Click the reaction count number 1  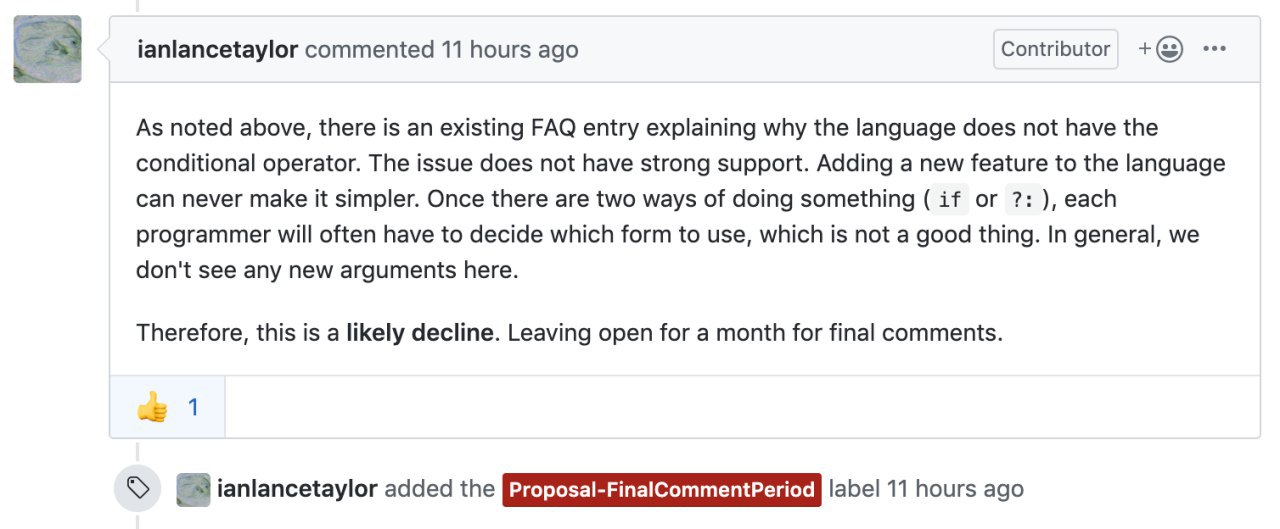coord(193,407)
